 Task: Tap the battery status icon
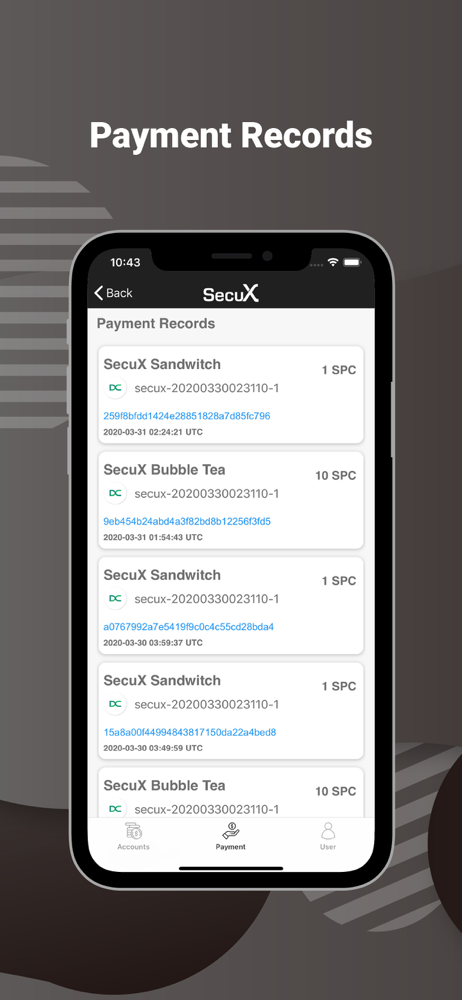tap(352, 262)
